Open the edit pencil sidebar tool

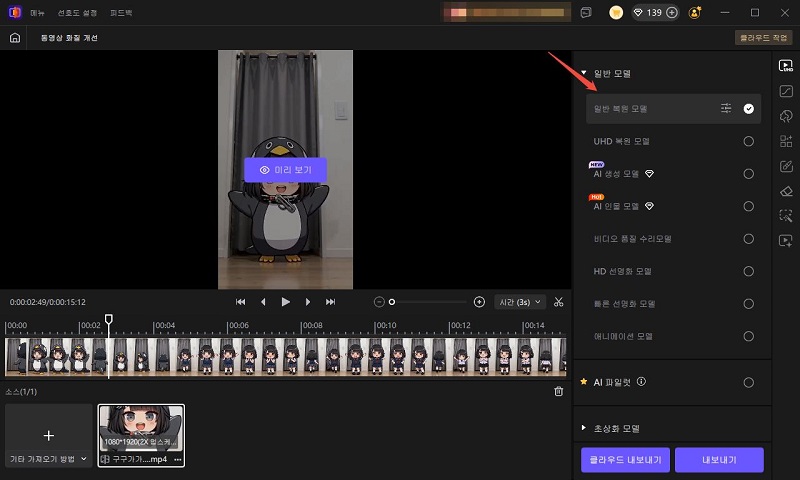(x=786, y=166)
